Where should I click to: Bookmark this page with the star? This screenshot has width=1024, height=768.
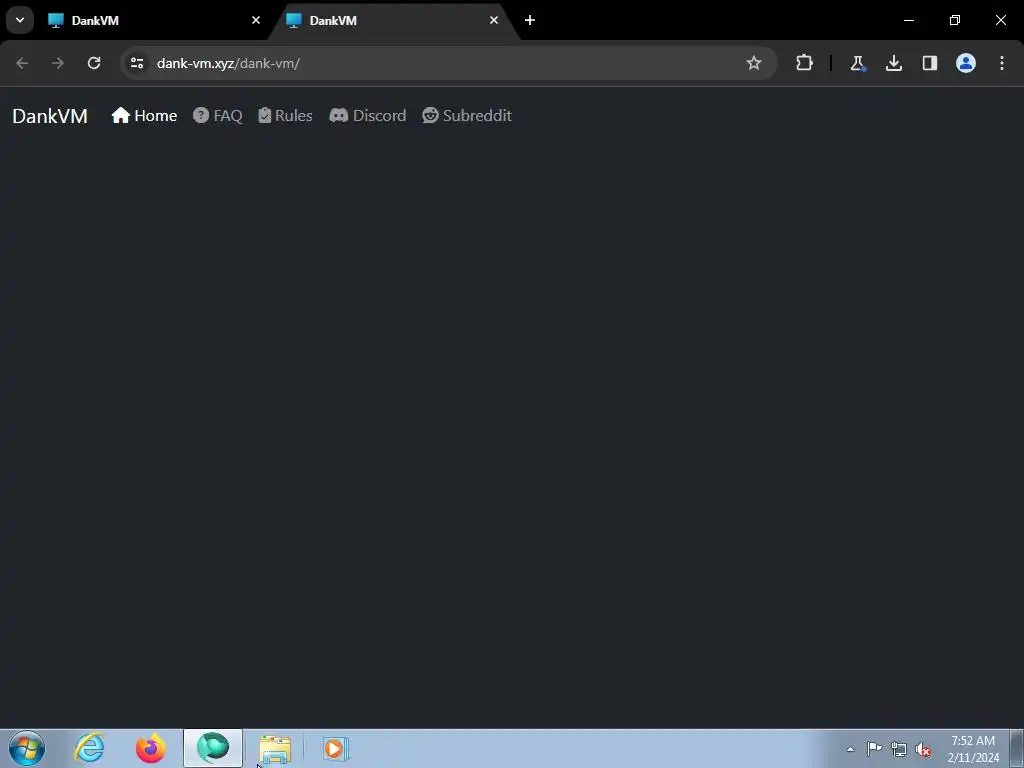[754, 63]
